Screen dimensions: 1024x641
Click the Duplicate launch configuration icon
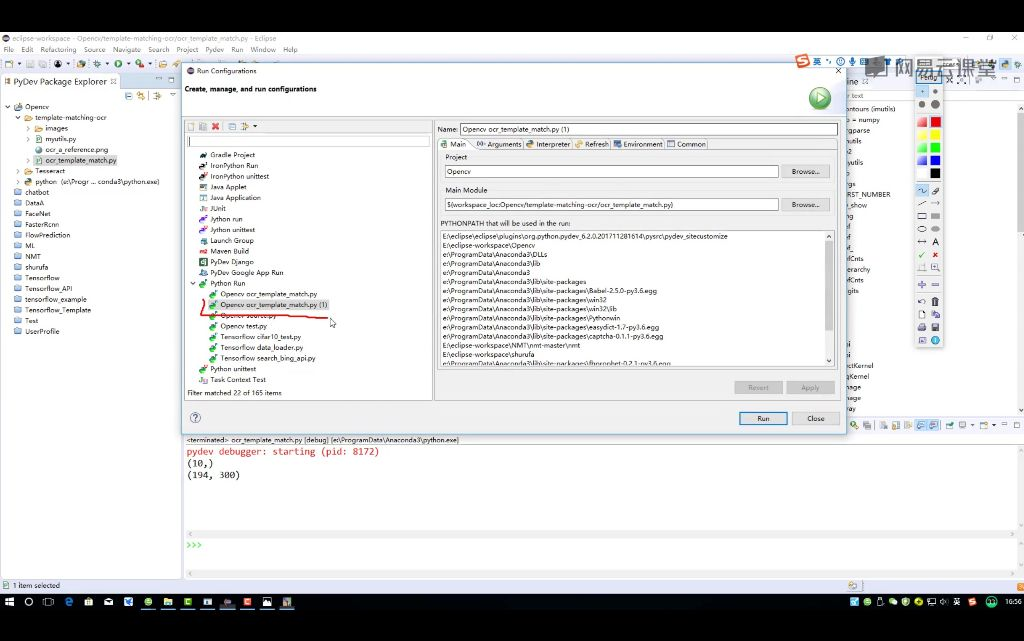(x=203, y=127)
